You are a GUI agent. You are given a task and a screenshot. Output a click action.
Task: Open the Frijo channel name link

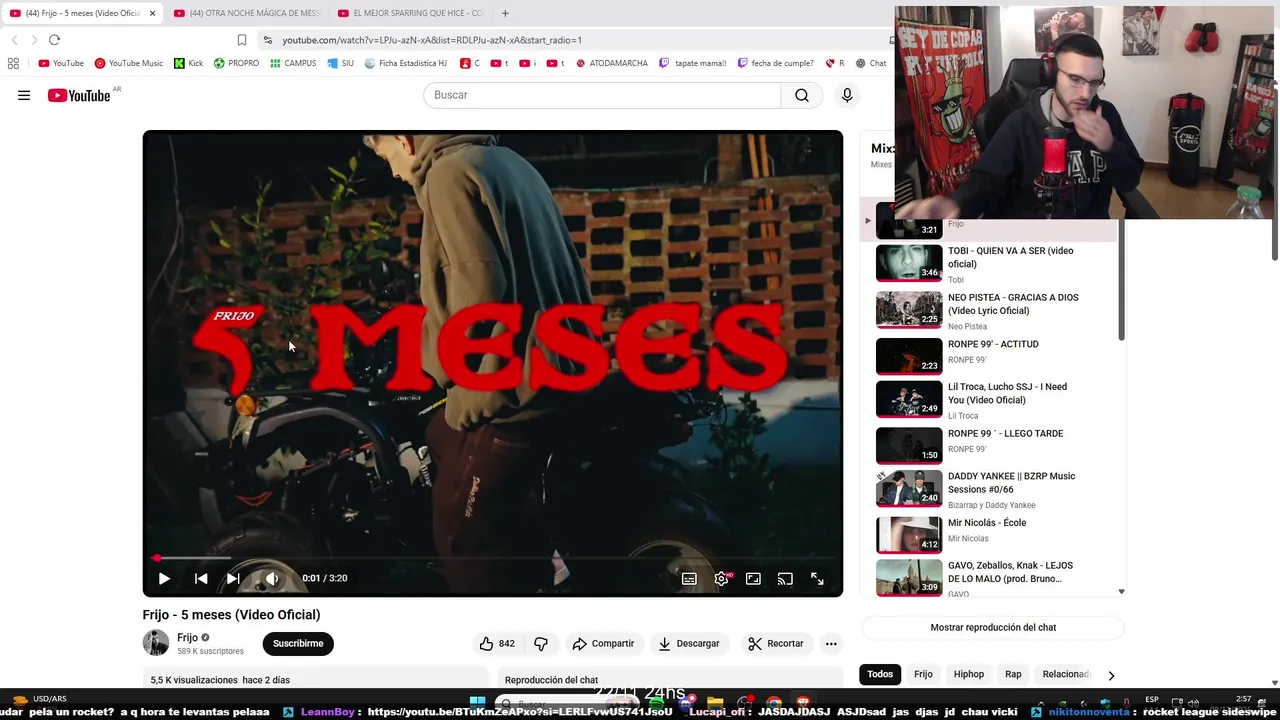187,637
